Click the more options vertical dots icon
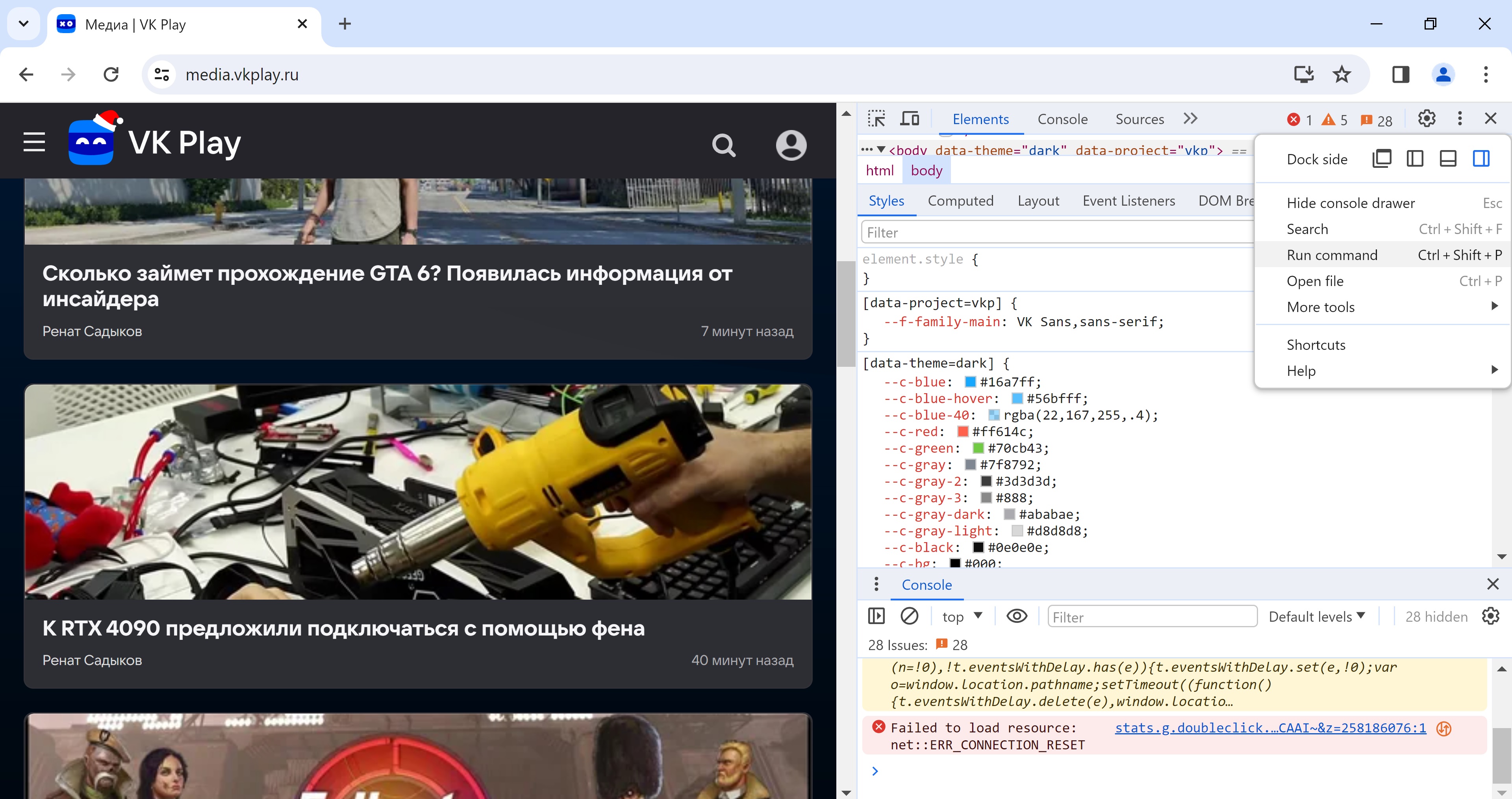The height and width of the screenshot is (799, 1512). tap(1460, 119)
